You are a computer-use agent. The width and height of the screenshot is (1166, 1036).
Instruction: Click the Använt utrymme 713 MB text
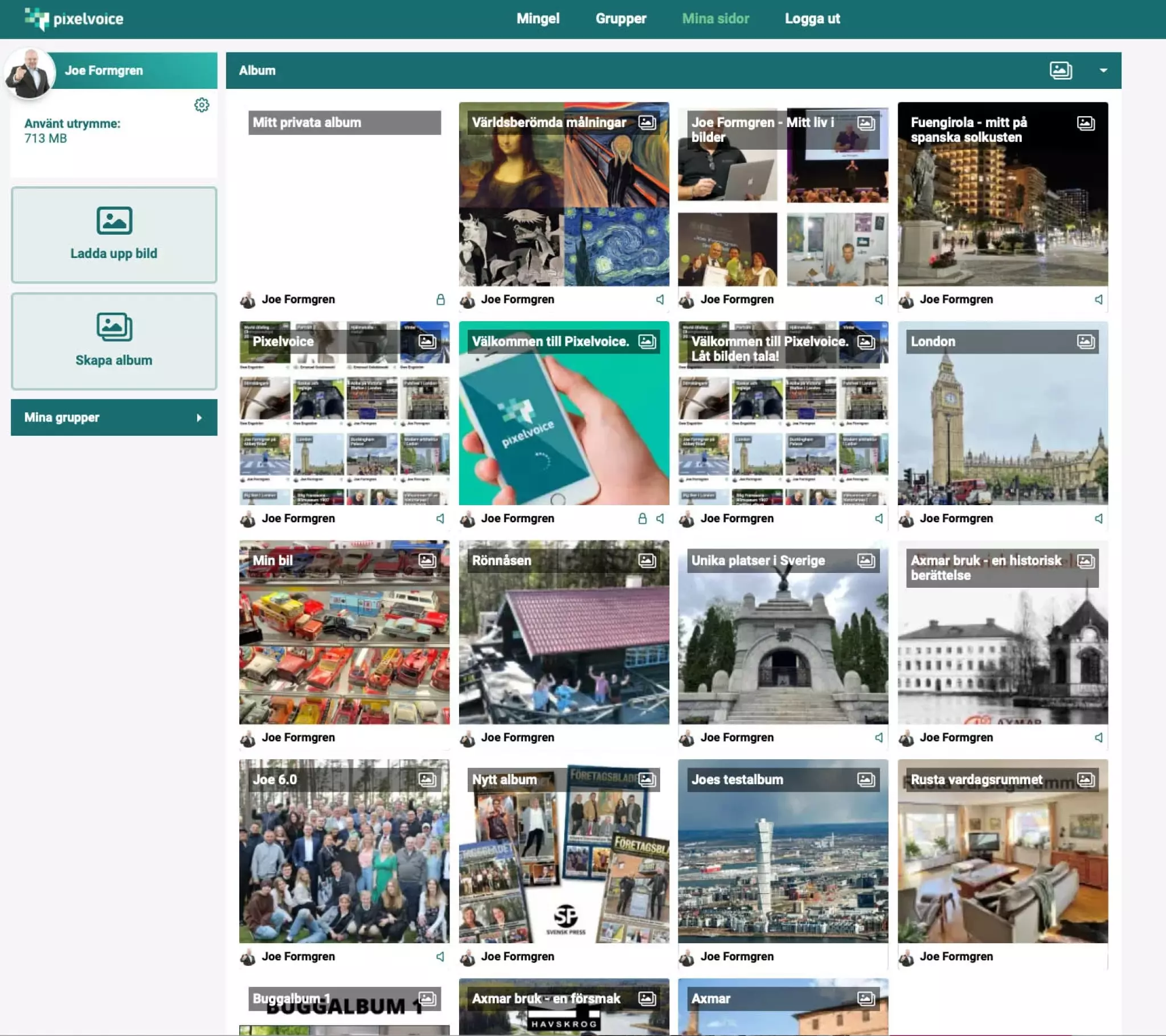[72, 131]
